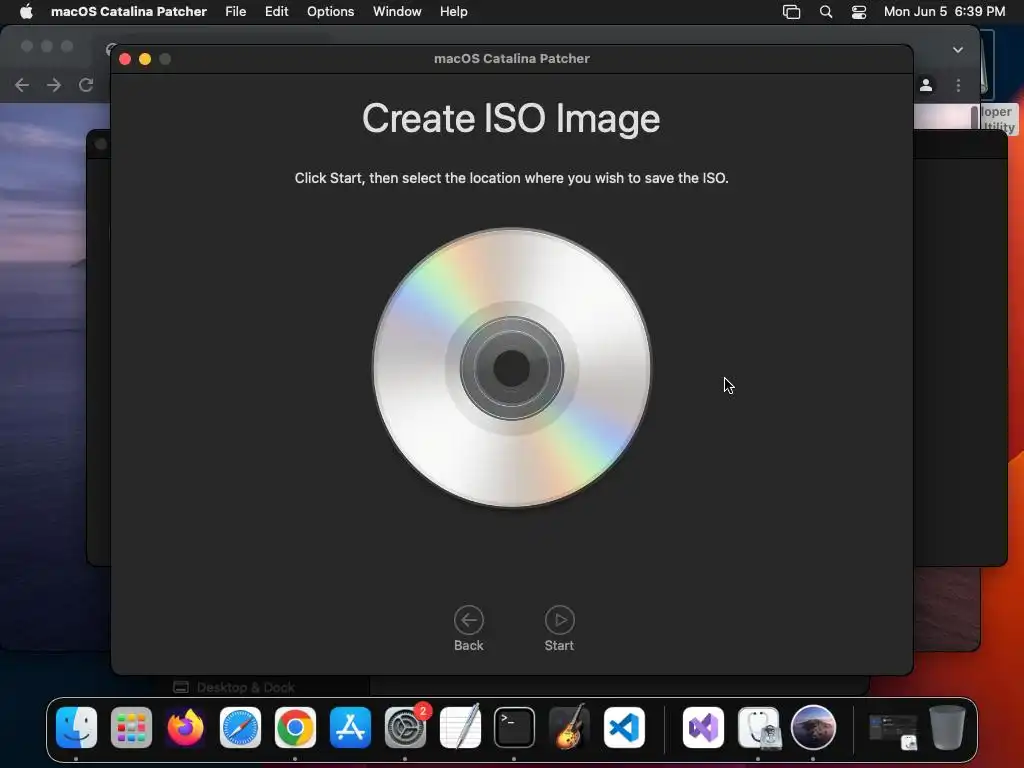Open the Trash from the Dock

click(948, 728)
